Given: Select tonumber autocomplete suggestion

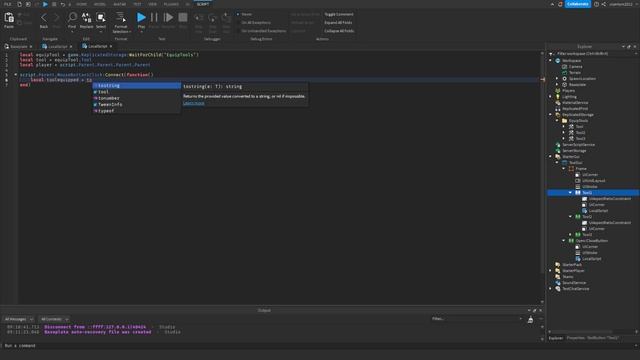Looking at the screenshot, I should coord(136,98).
